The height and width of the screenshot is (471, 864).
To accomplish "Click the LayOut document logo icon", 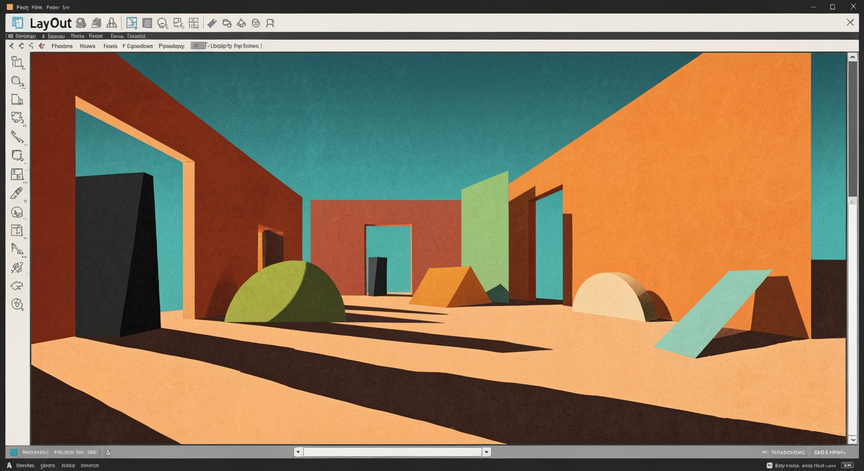I will [18, 23].
